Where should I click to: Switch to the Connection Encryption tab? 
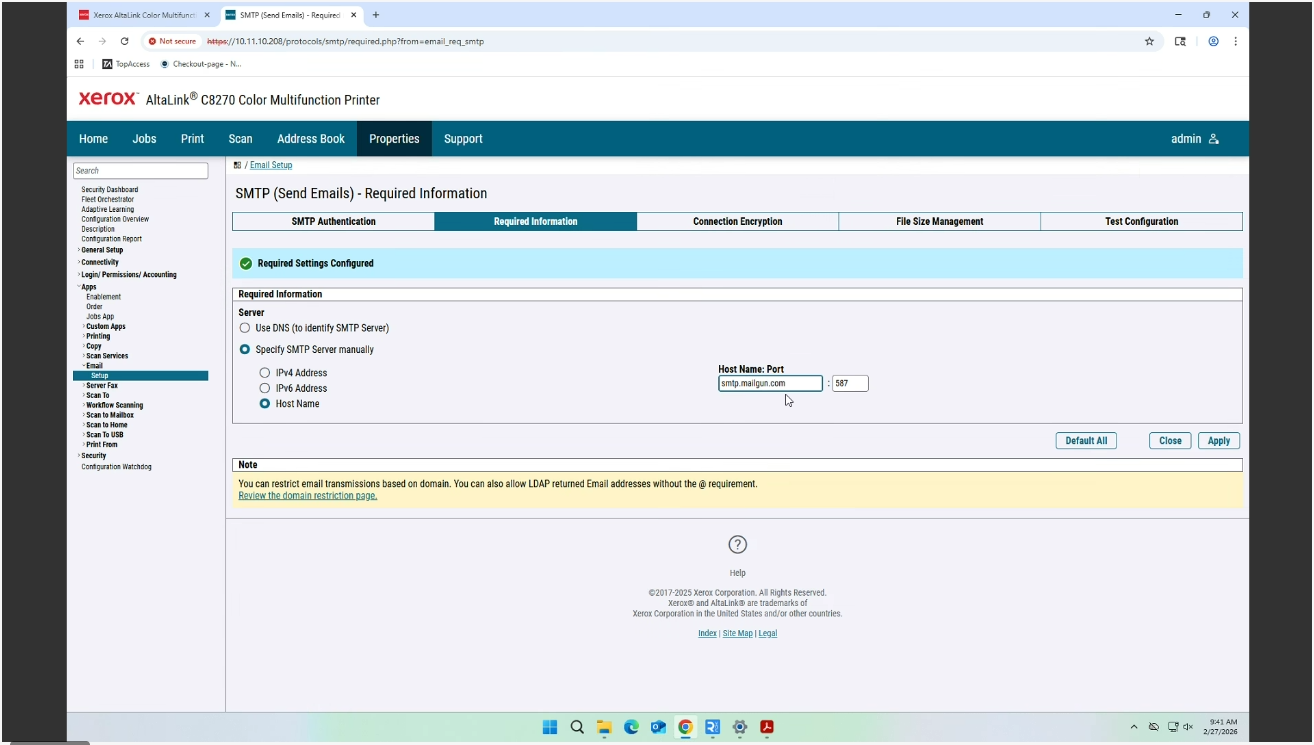pos(737,221)
